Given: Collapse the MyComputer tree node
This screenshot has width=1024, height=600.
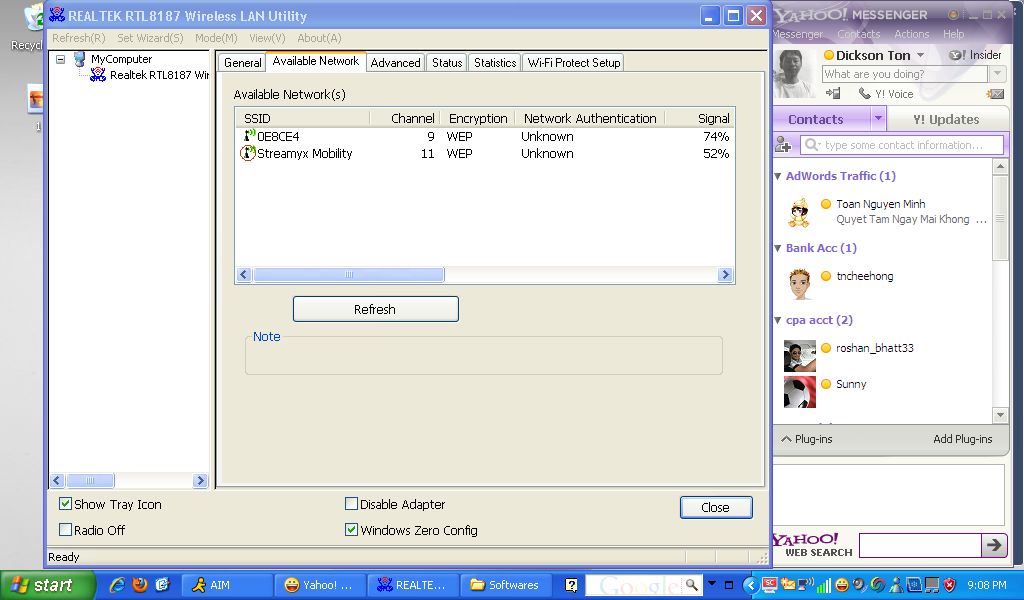Looking at the screenshot, I should point(60,59).
